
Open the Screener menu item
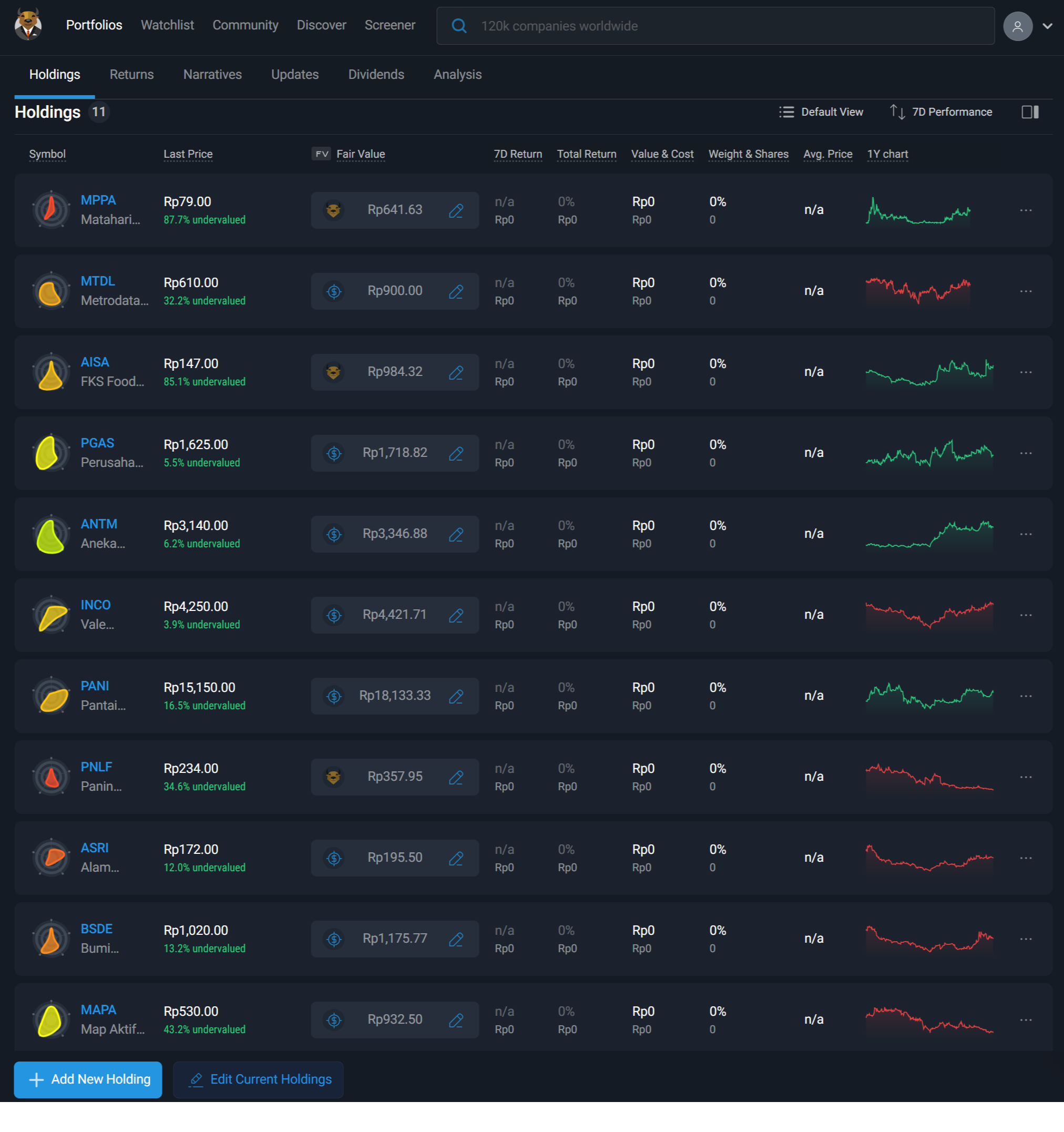390,26
